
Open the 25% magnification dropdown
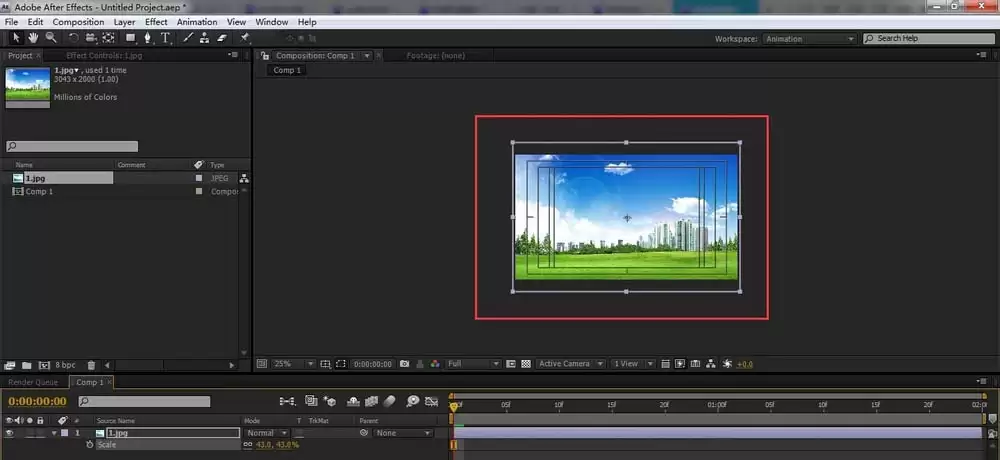pyautogui.click(x=294, y=364)
